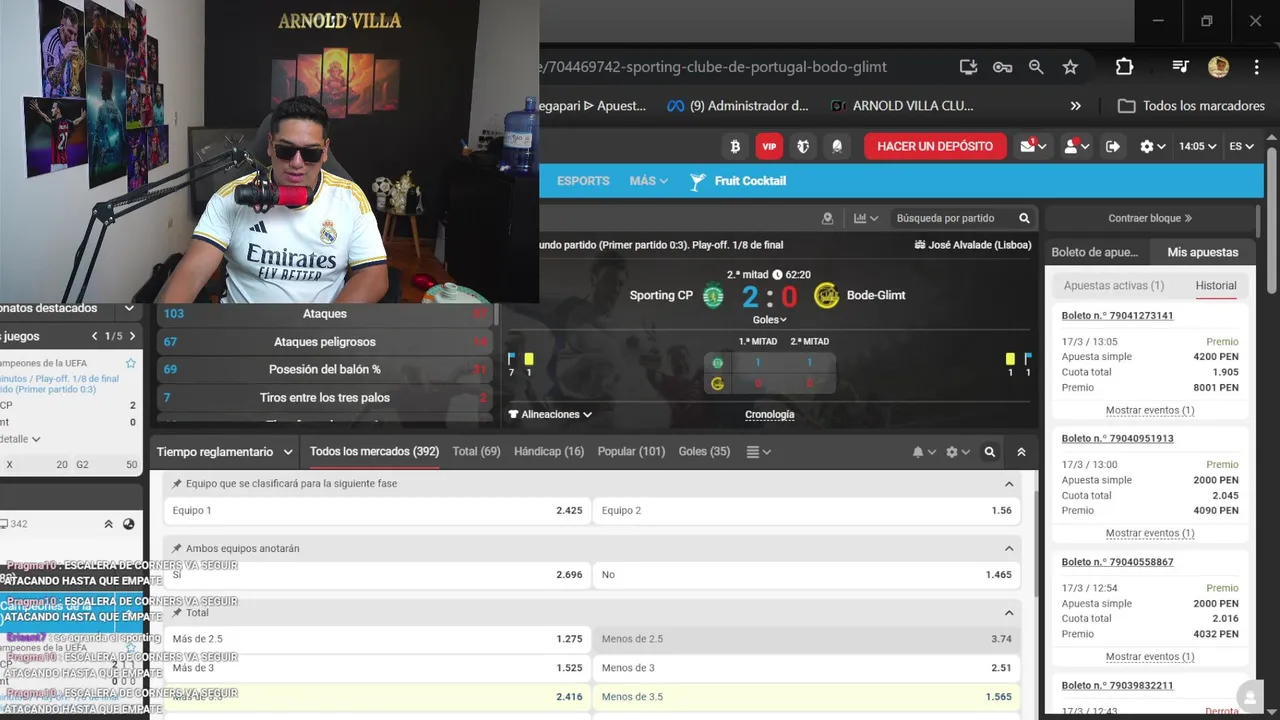Bookmark this page with the star icon

[x=1070, y=67]
